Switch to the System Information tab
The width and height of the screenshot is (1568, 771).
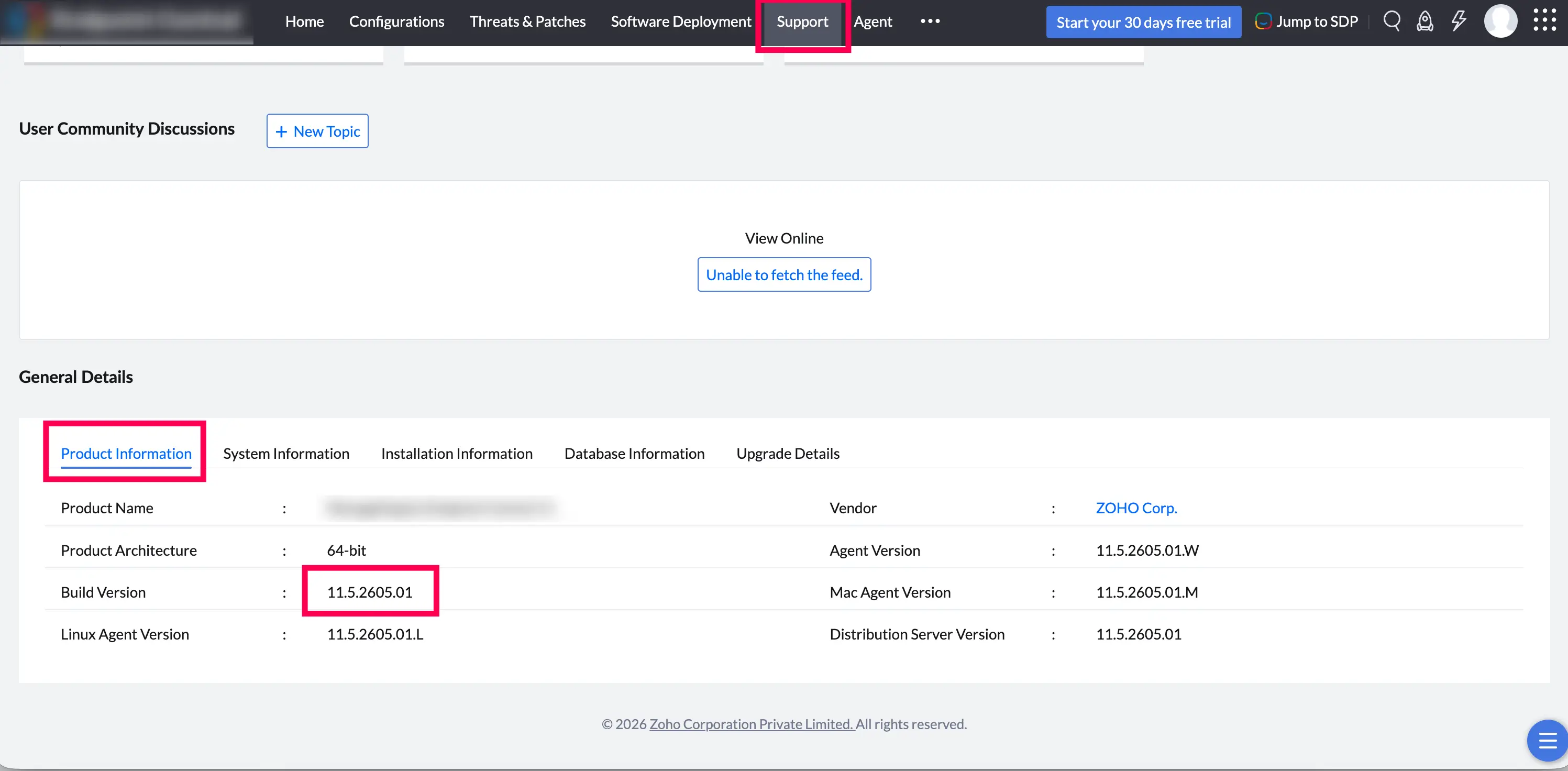coord(286,454)
